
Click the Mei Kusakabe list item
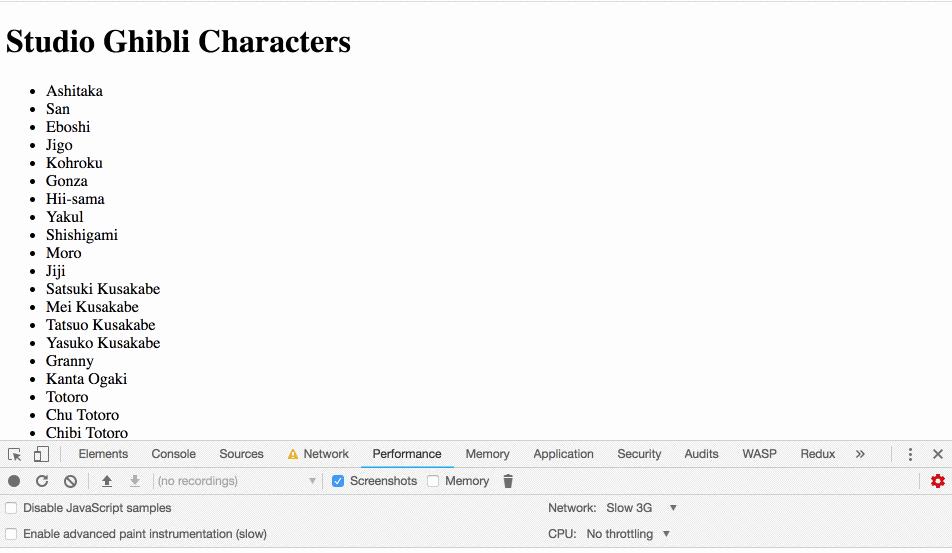coord(92,307)
